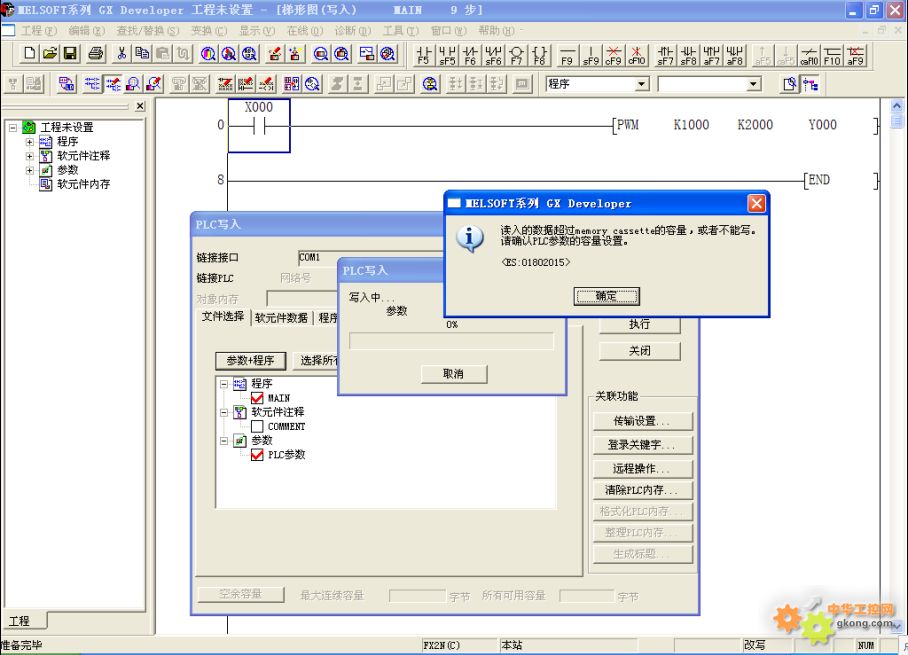Image resolution: width=908 pixels, height=655 pixels.
Task: Open 传输设置... from related functions
Action: [x=642, y=421]
